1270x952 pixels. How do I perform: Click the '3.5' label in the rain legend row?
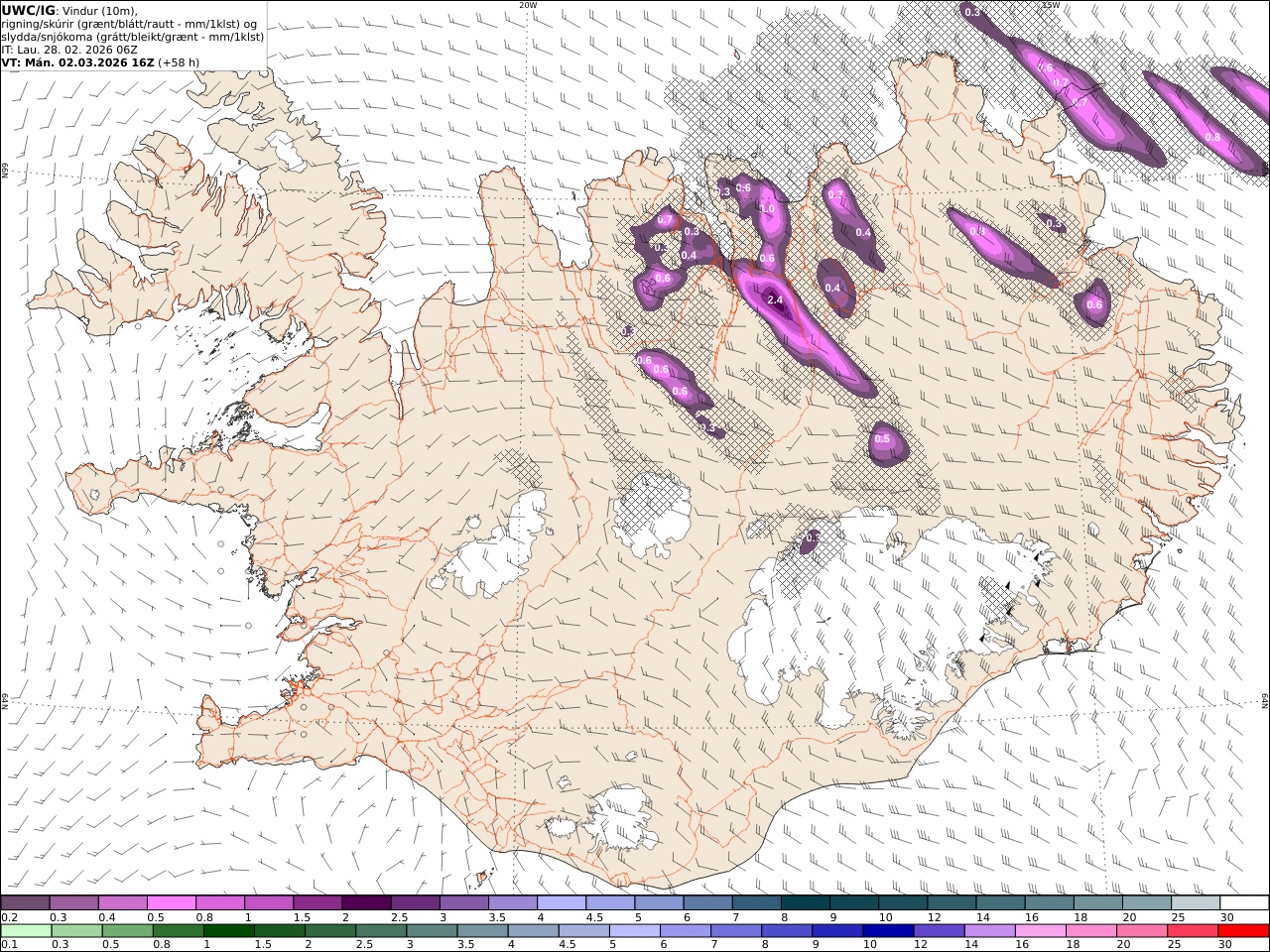click(x=465, y=945)
